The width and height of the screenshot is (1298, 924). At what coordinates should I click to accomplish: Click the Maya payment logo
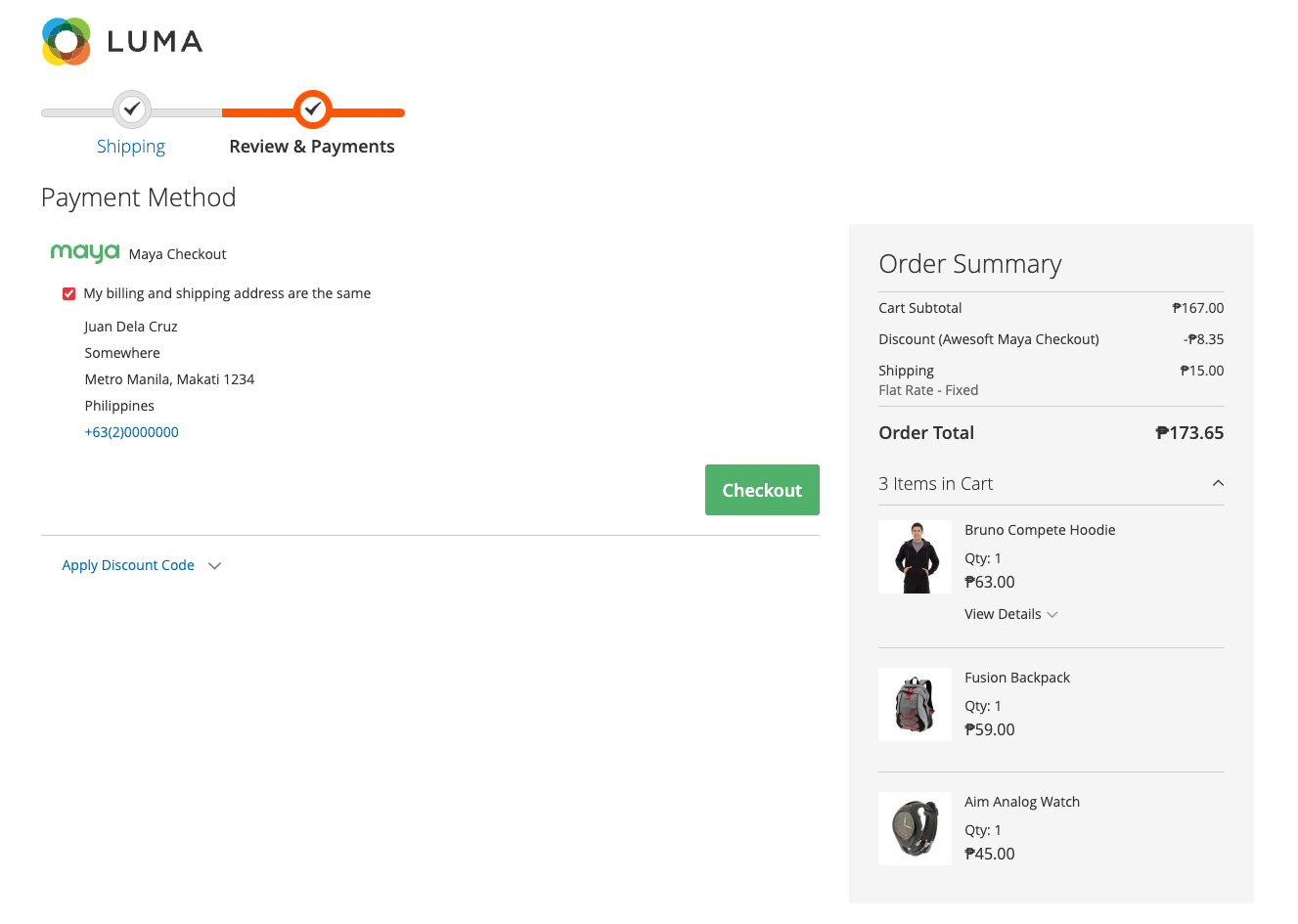(x=85, y=253)
